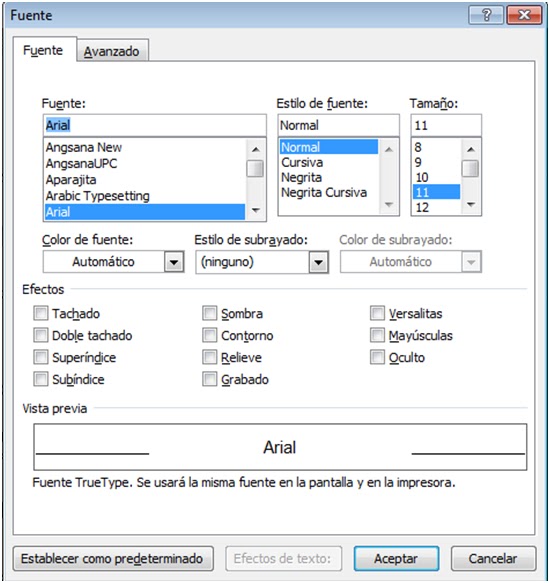Select Normal font style
The width and height of the screenshot is (549, 583).
coord(329,147)
